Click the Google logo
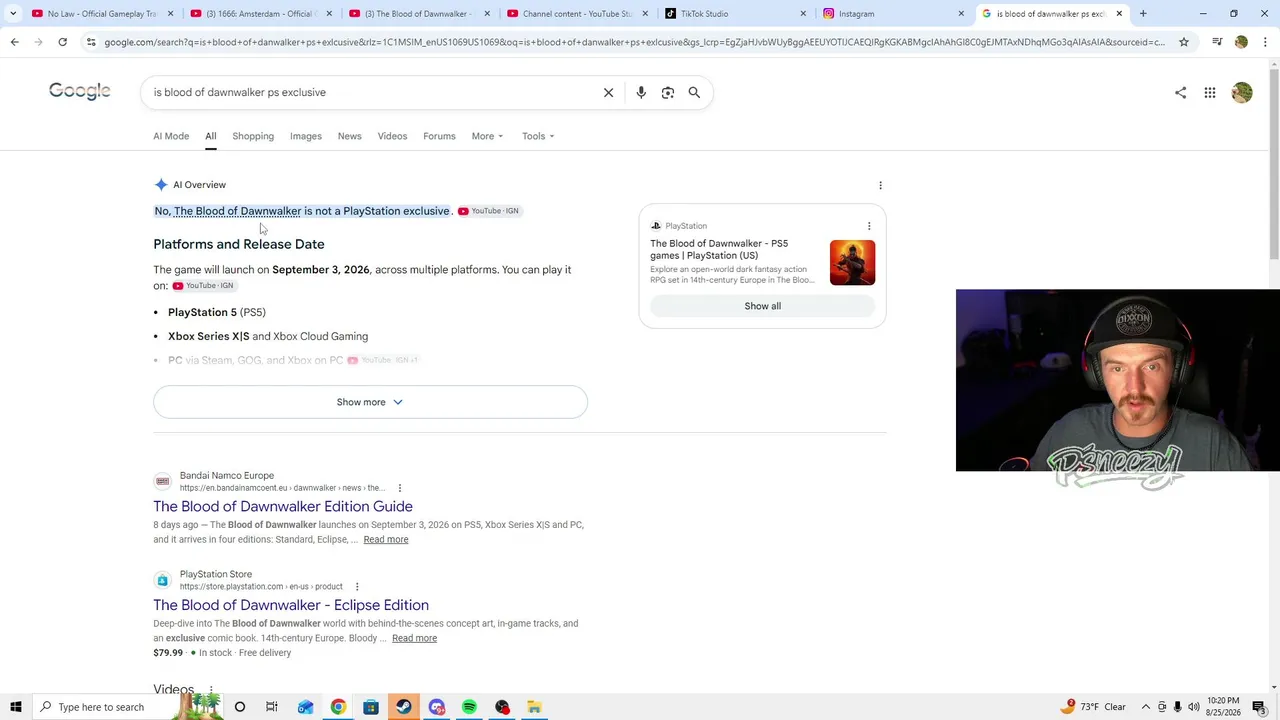Image resolution: width=1280 pixels, height=720 pixels. click(80, 92)
